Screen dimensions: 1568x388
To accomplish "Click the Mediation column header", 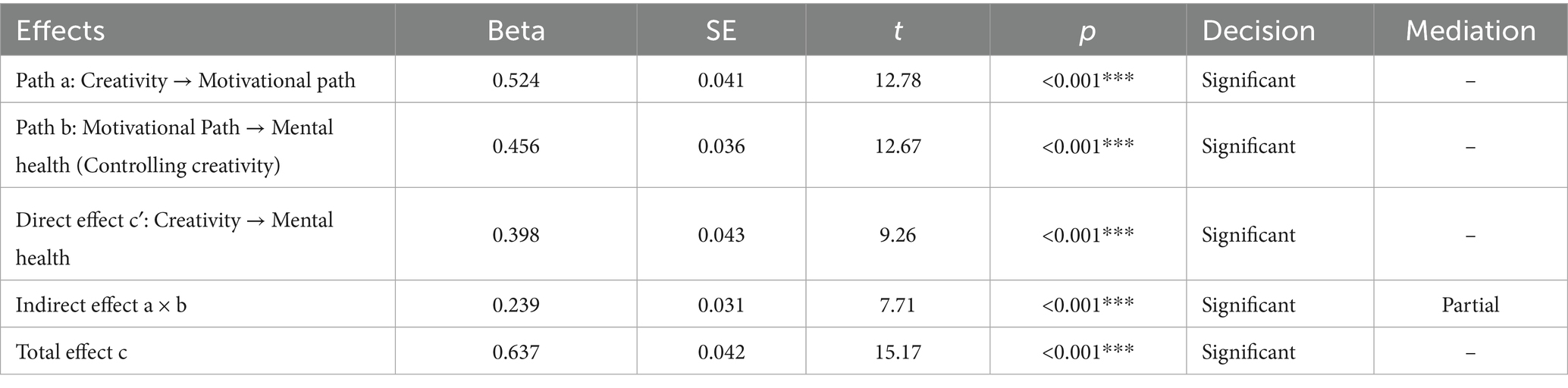I will pos(1470,30).
